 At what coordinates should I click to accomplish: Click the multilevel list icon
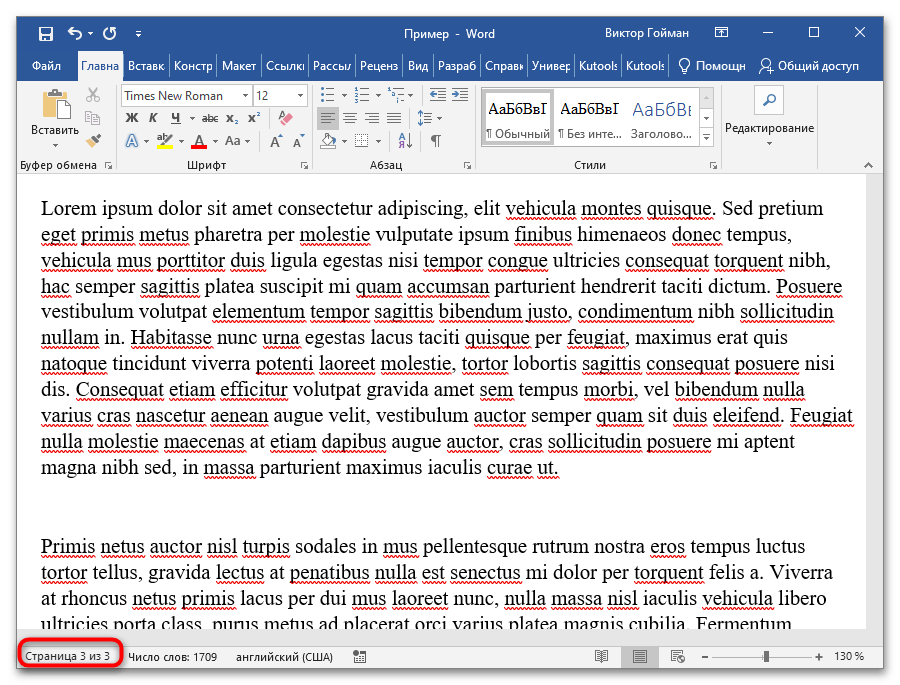[x=395, y=95]
